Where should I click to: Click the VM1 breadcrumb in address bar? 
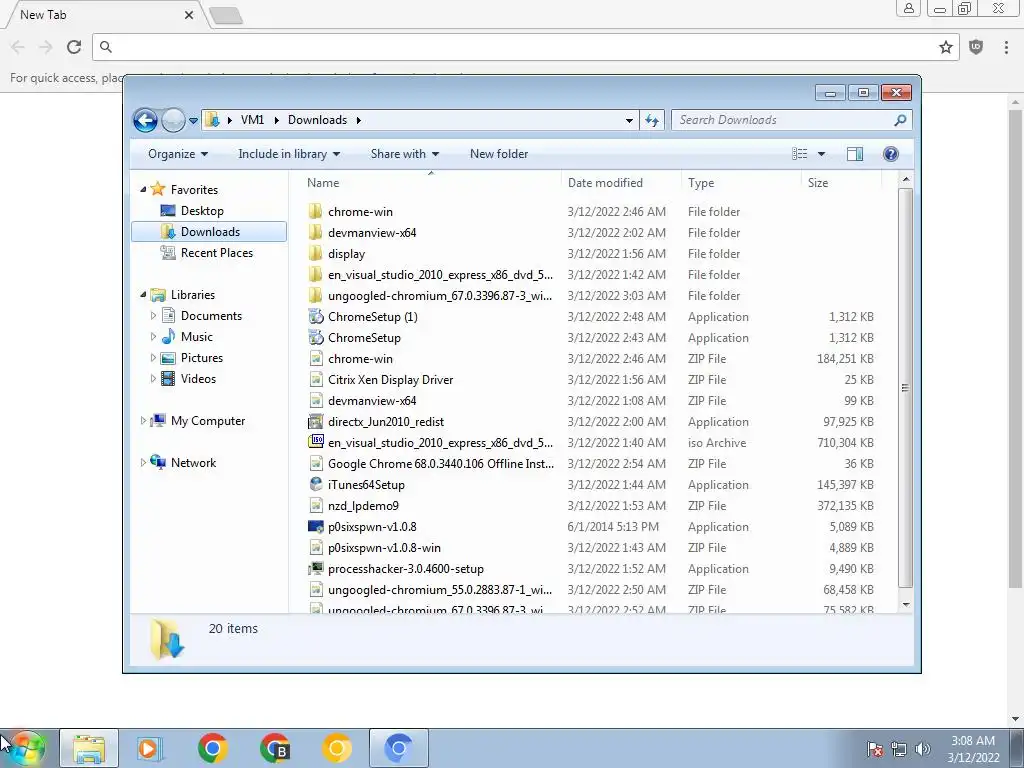[x=252, y=120]
